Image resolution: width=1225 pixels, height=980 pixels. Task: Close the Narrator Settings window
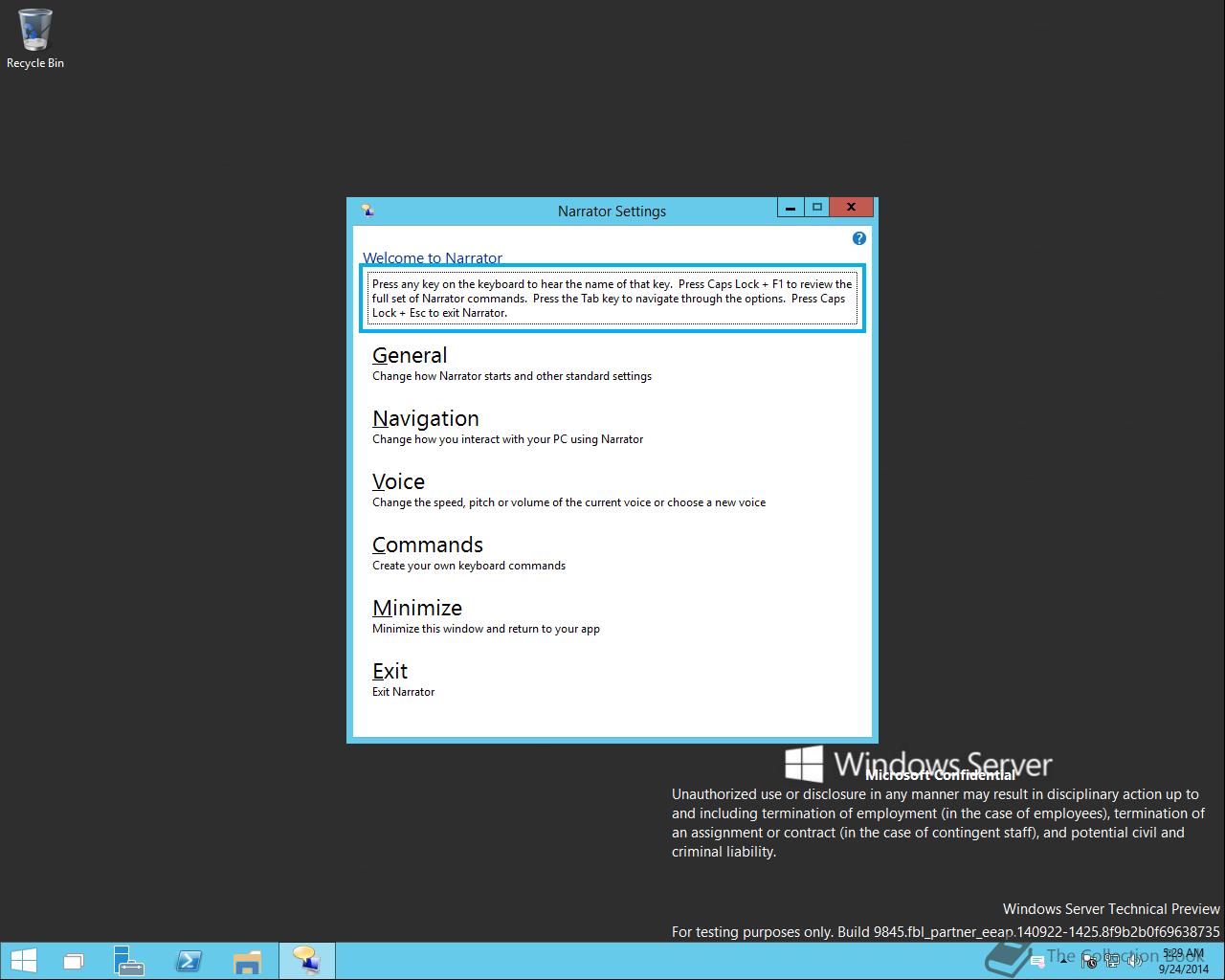851,207
